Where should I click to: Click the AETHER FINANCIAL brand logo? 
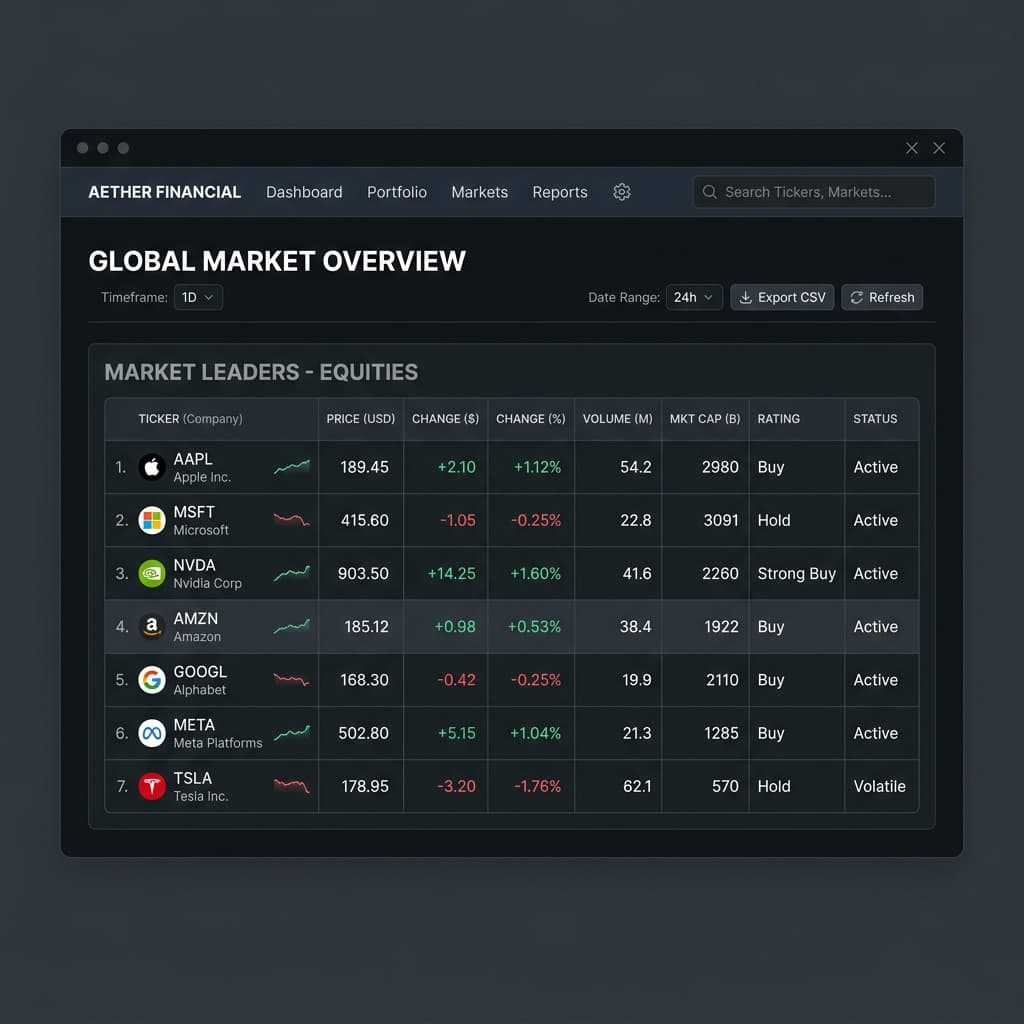(x=165, y=192)
